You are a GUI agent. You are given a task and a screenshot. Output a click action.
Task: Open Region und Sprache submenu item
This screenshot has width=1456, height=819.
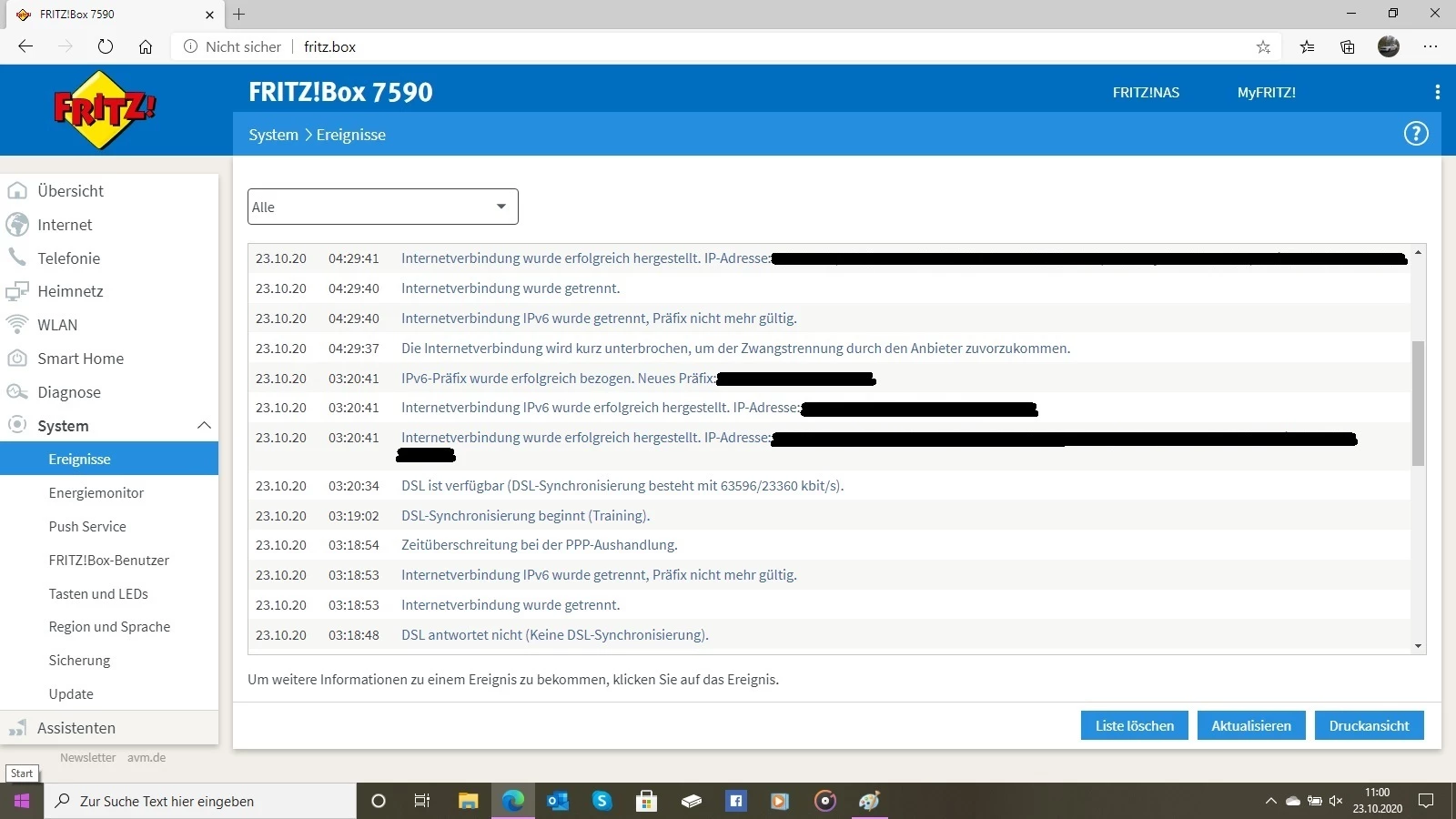pyautogui.click(x=109, y=627)
